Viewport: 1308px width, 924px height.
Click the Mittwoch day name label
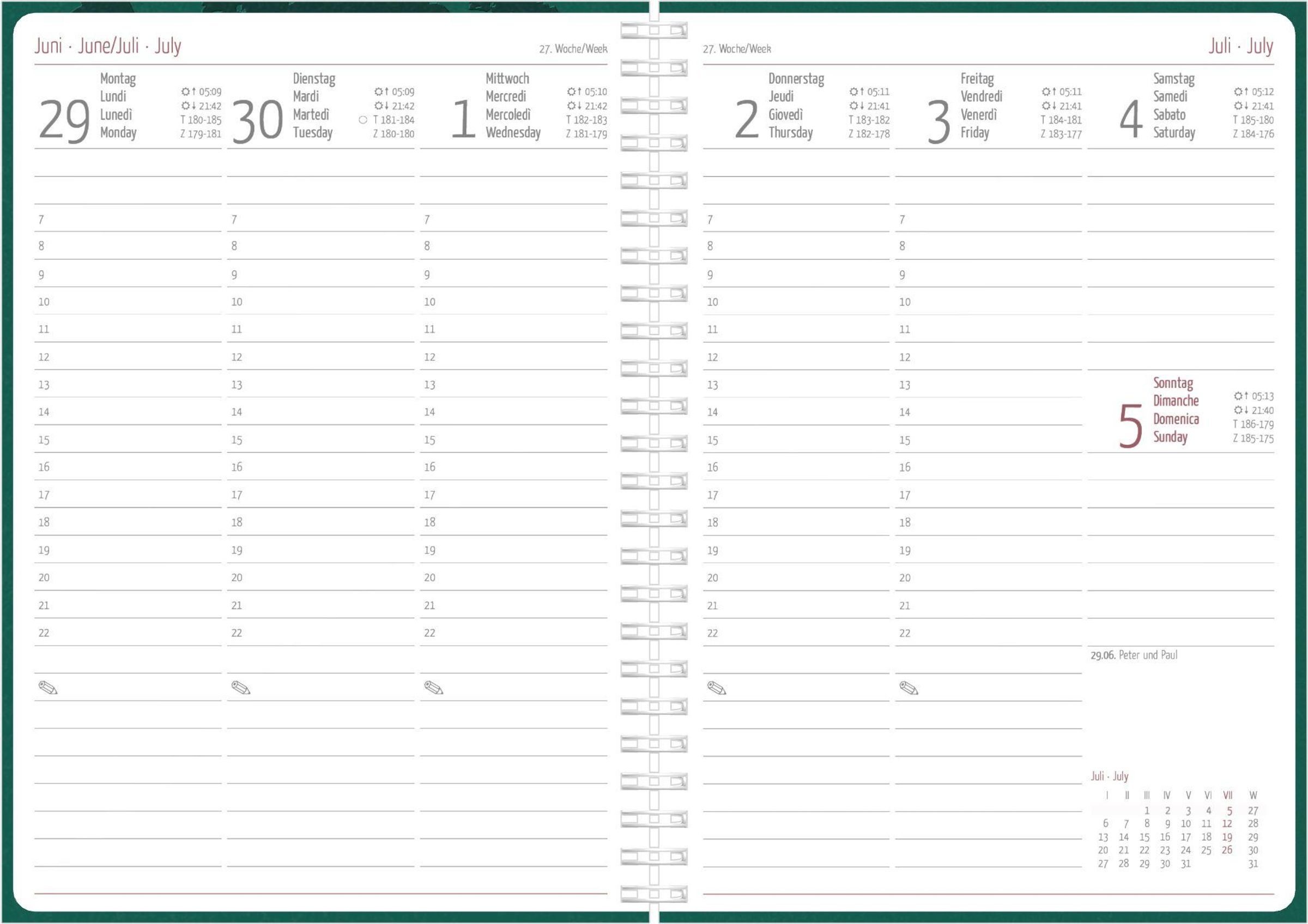507,78
